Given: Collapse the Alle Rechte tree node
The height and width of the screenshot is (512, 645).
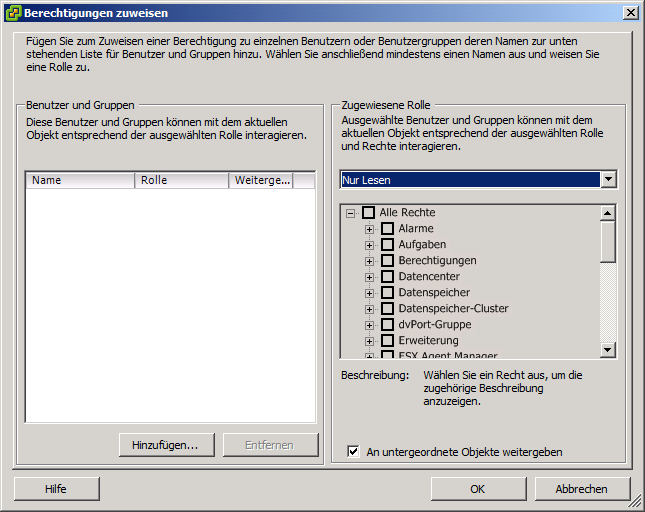Looking at the screenshot, I should click(350, 213).
